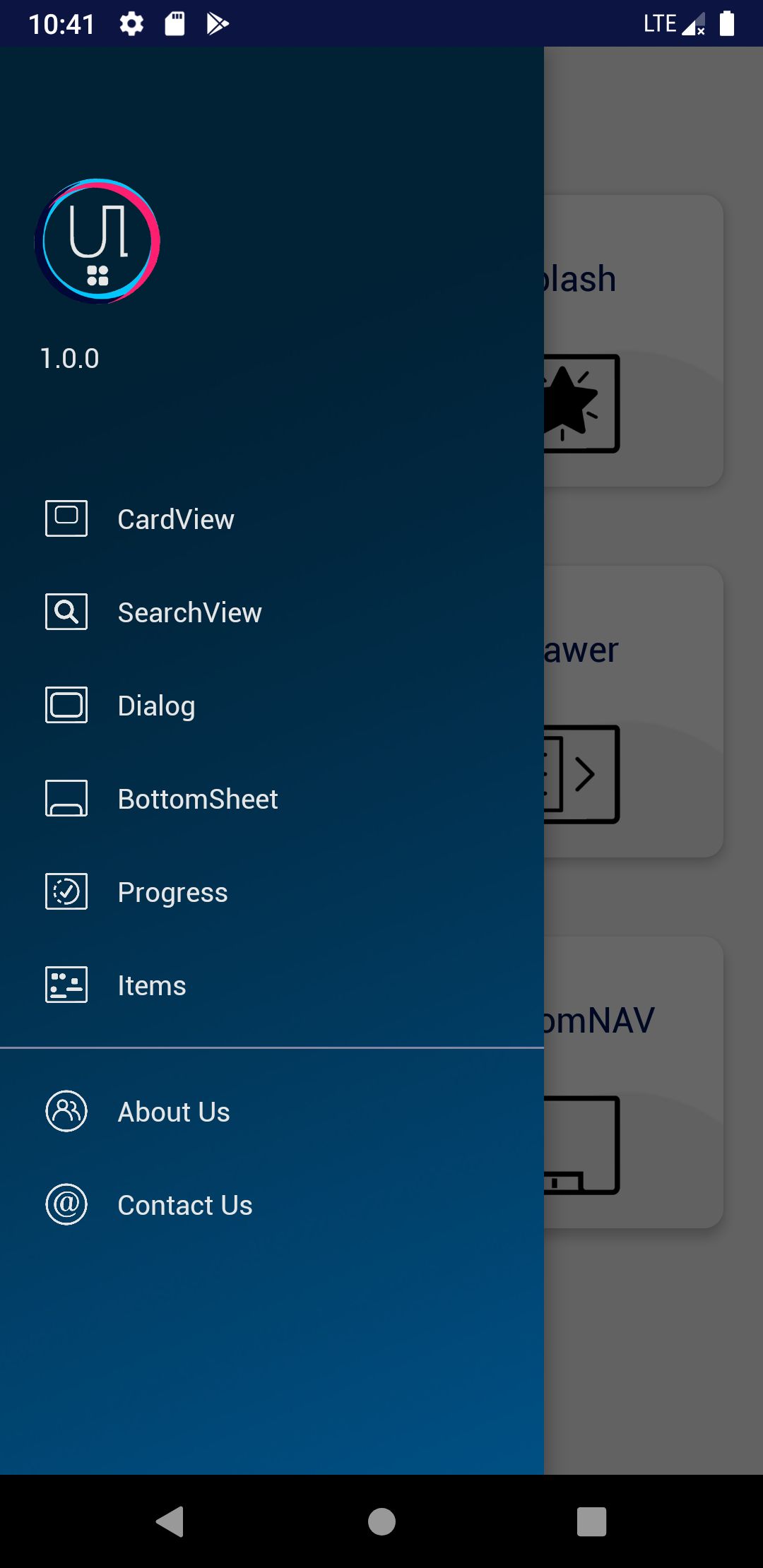Screen dimensions: 763x1568
Task: Go to BottomSheet menu item
Action: click(272, 799)
